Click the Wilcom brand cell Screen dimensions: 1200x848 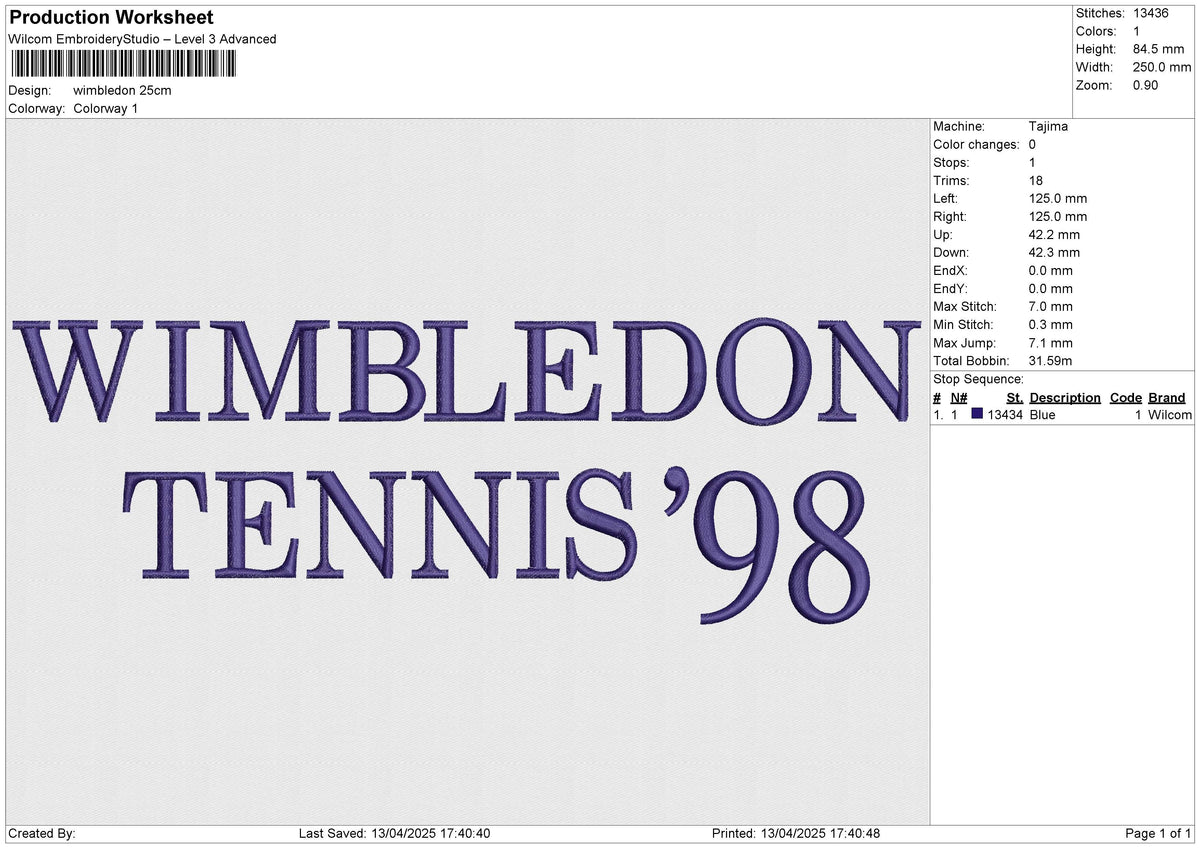pos(1170,415)
